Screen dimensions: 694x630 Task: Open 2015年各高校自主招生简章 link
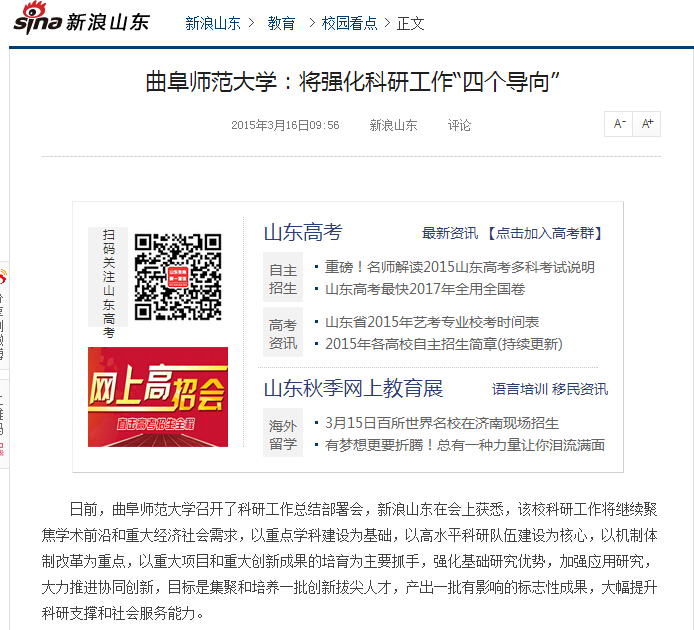[x=444, y=344]
